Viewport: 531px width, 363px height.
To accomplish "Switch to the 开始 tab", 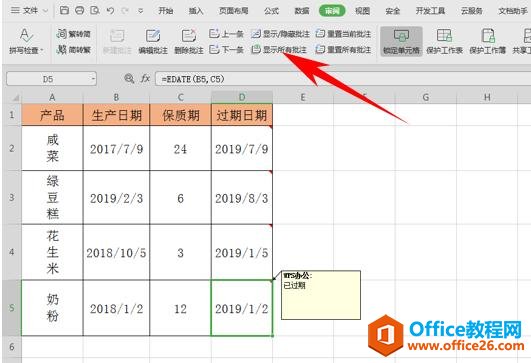I will click(x=166, y=11).
